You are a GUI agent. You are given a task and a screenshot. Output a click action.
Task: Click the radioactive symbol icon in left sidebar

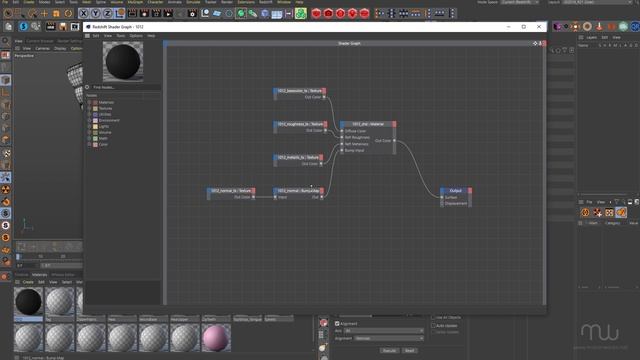tap(6, 189)
